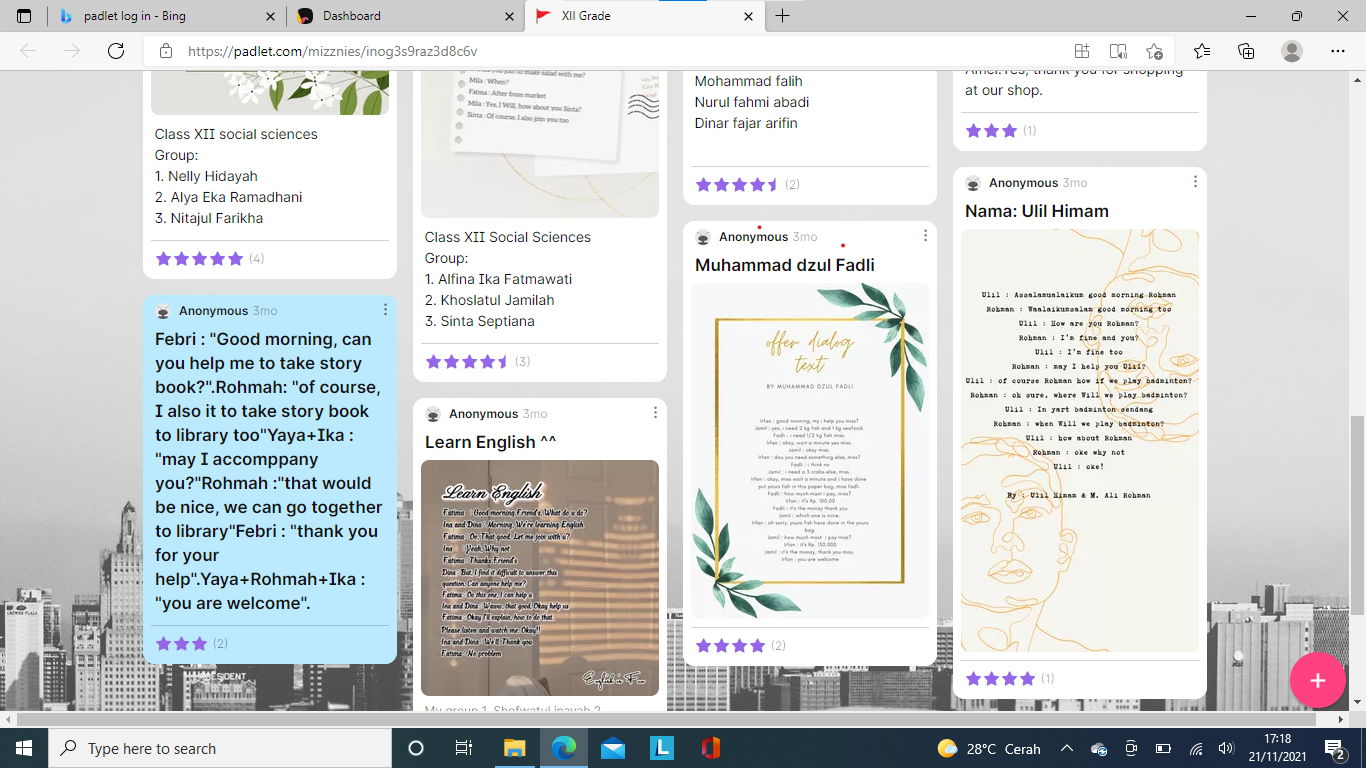
Task: Open browser settings and more menu
Action: 1338,51
